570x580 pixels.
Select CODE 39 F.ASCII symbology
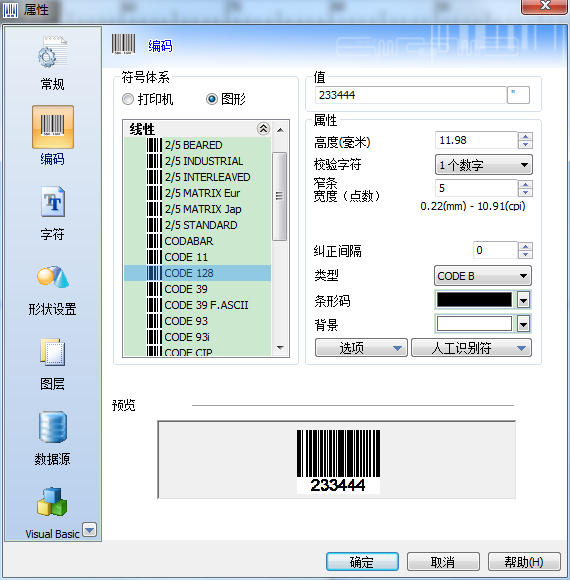198,305
